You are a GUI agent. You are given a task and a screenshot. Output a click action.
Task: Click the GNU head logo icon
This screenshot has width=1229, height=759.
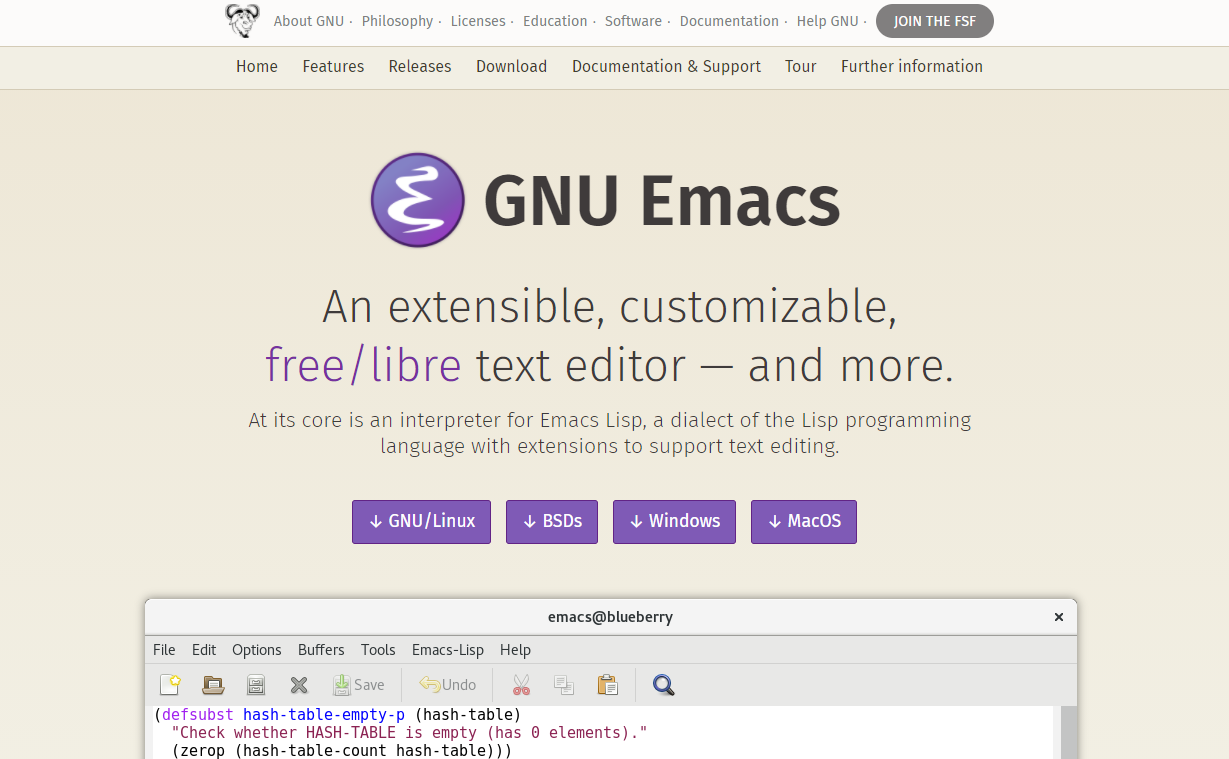coord(242,21)
